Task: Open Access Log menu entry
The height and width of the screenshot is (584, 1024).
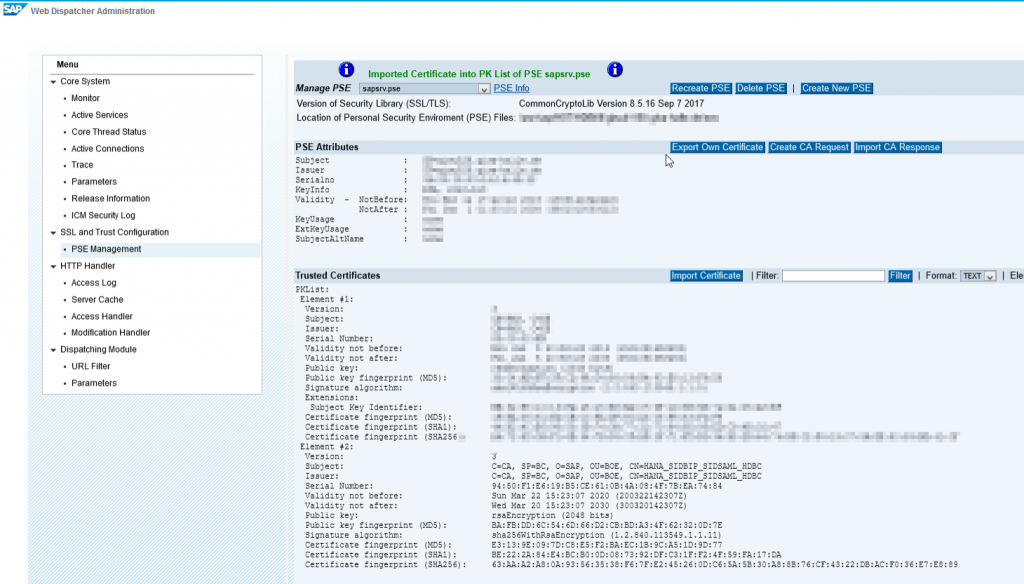Action: (93, 283)
